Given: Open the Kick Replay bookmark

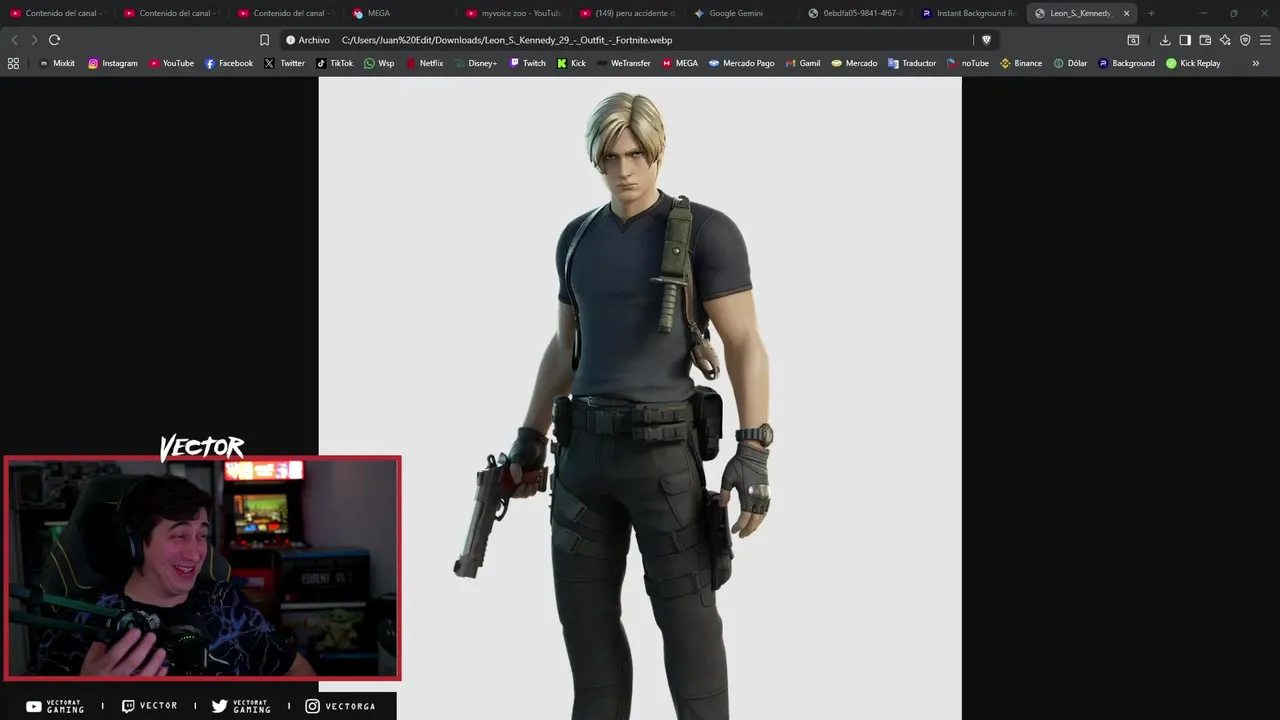Looking at the screenshot, I should point(1193,63).
